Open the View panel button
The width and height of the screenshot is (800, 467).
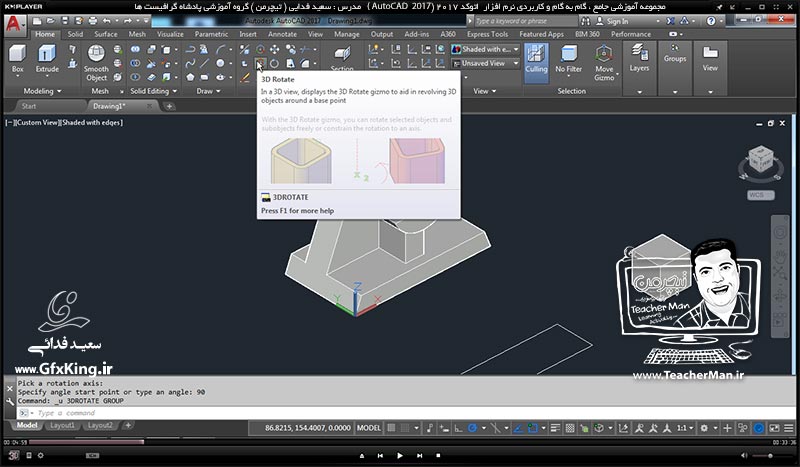710,68
